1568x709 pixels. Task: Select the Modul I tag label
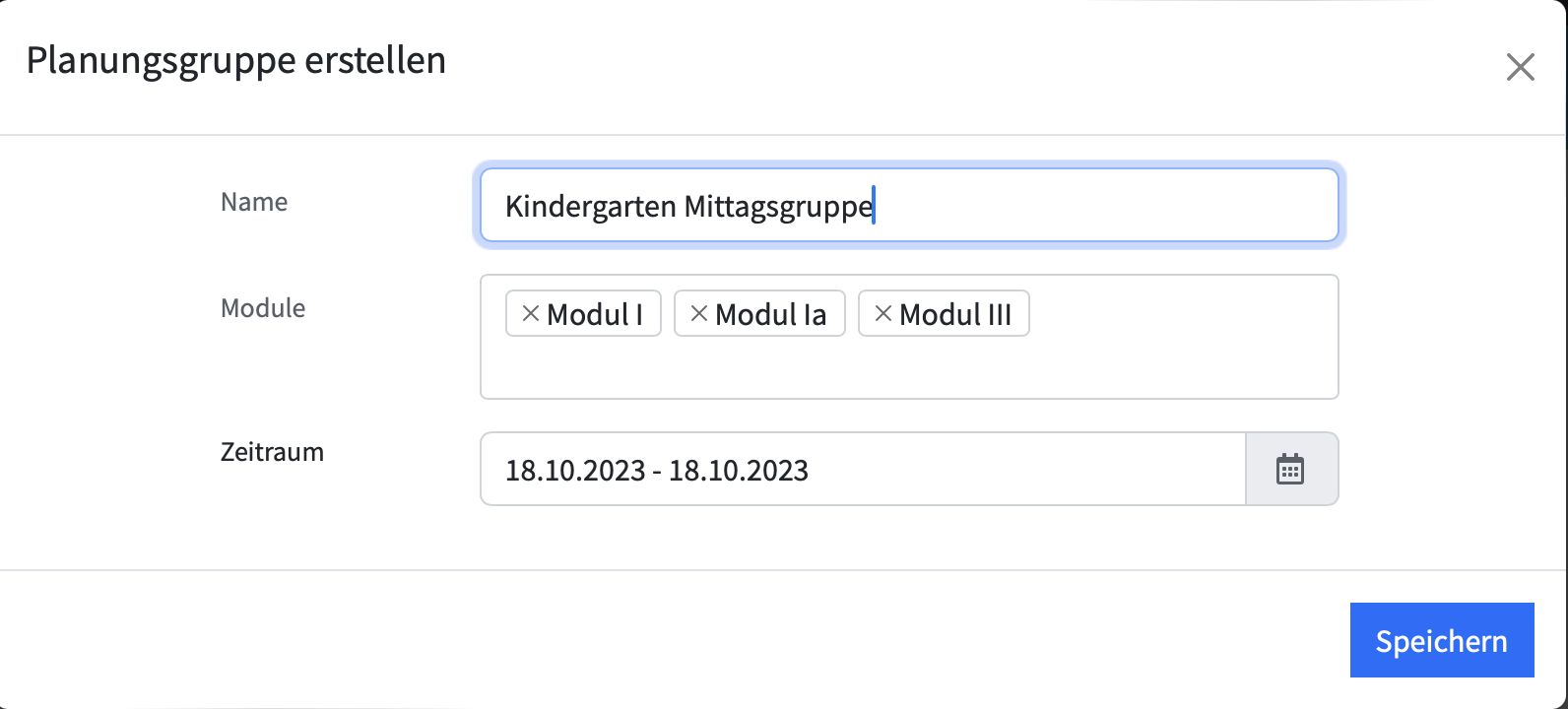pyautogui.click(x=595, y=314)
